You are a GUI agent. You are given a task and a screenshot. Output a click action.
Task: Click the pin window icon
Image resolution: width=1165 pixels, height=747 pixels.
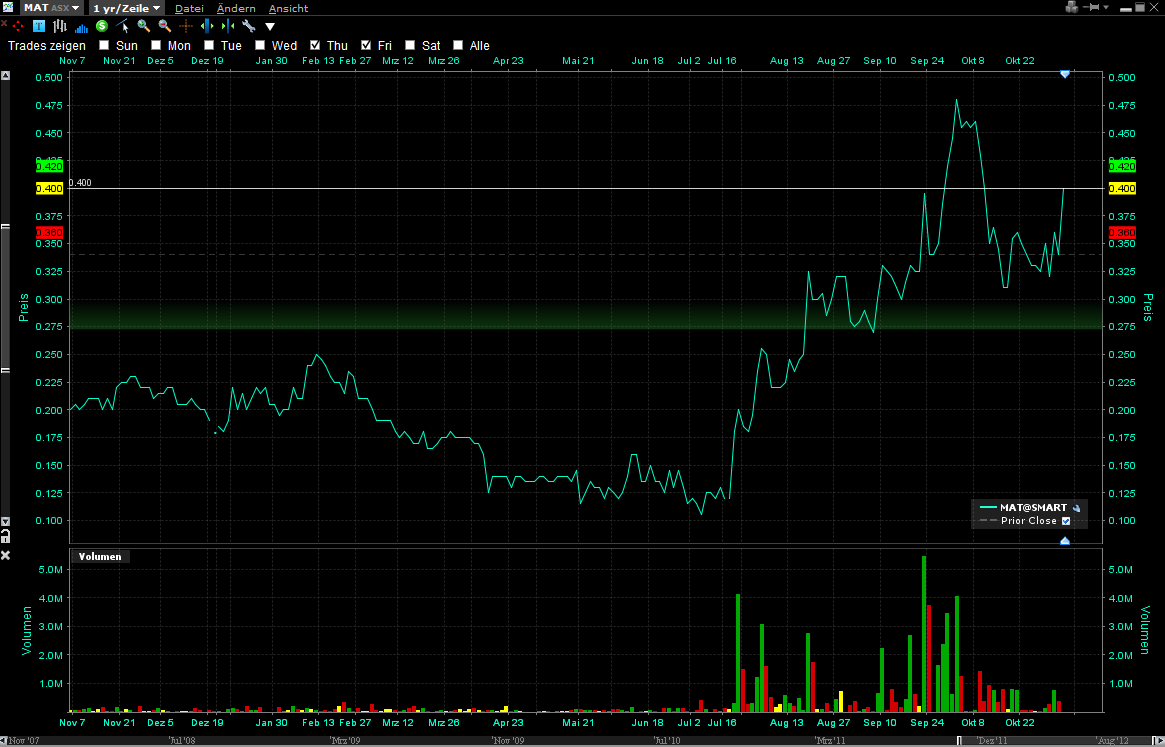pos(1091,7)
